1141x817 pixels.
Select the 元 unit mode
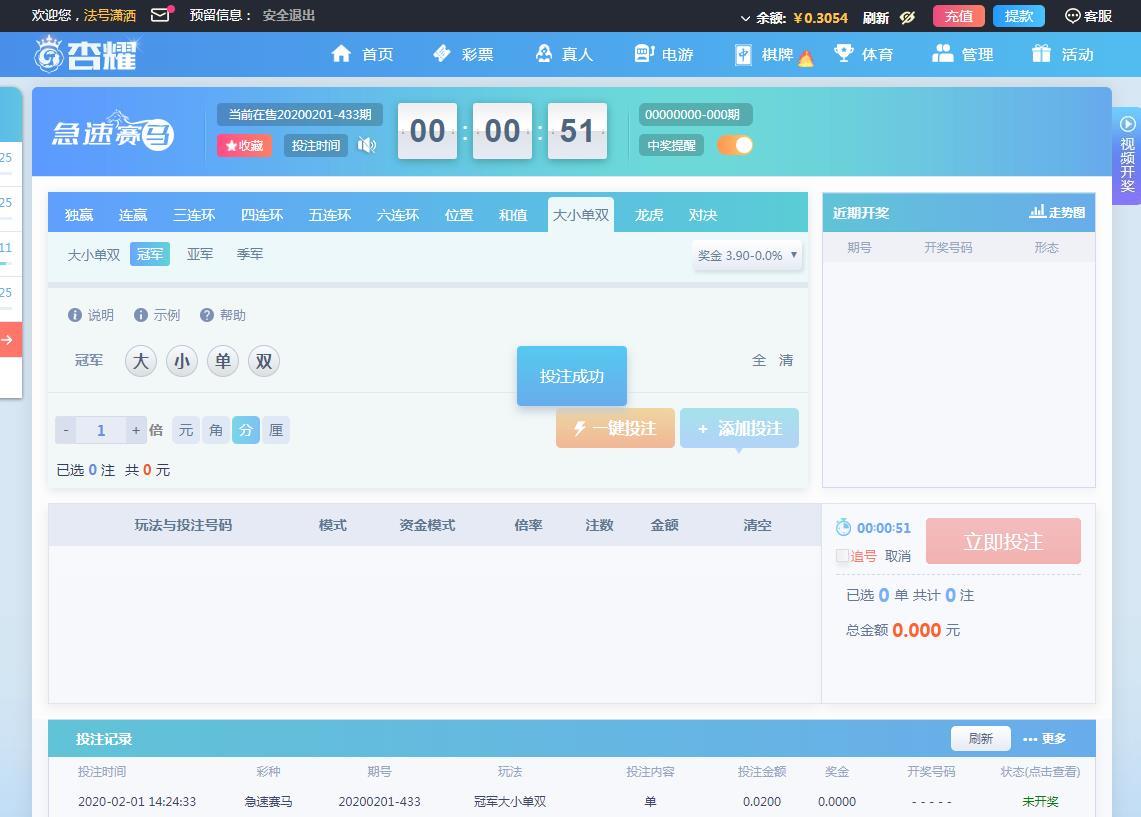186,430
